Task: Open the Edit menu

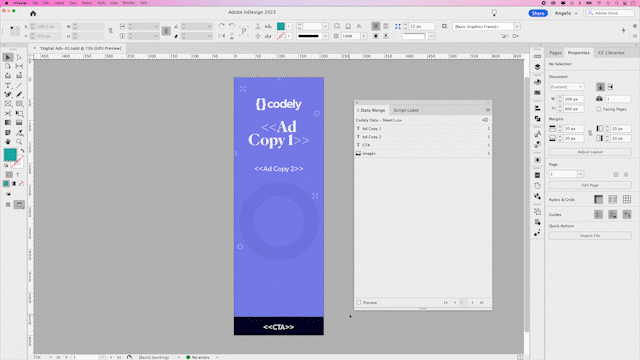Action: pyautogui.click(x=46, y=3)
